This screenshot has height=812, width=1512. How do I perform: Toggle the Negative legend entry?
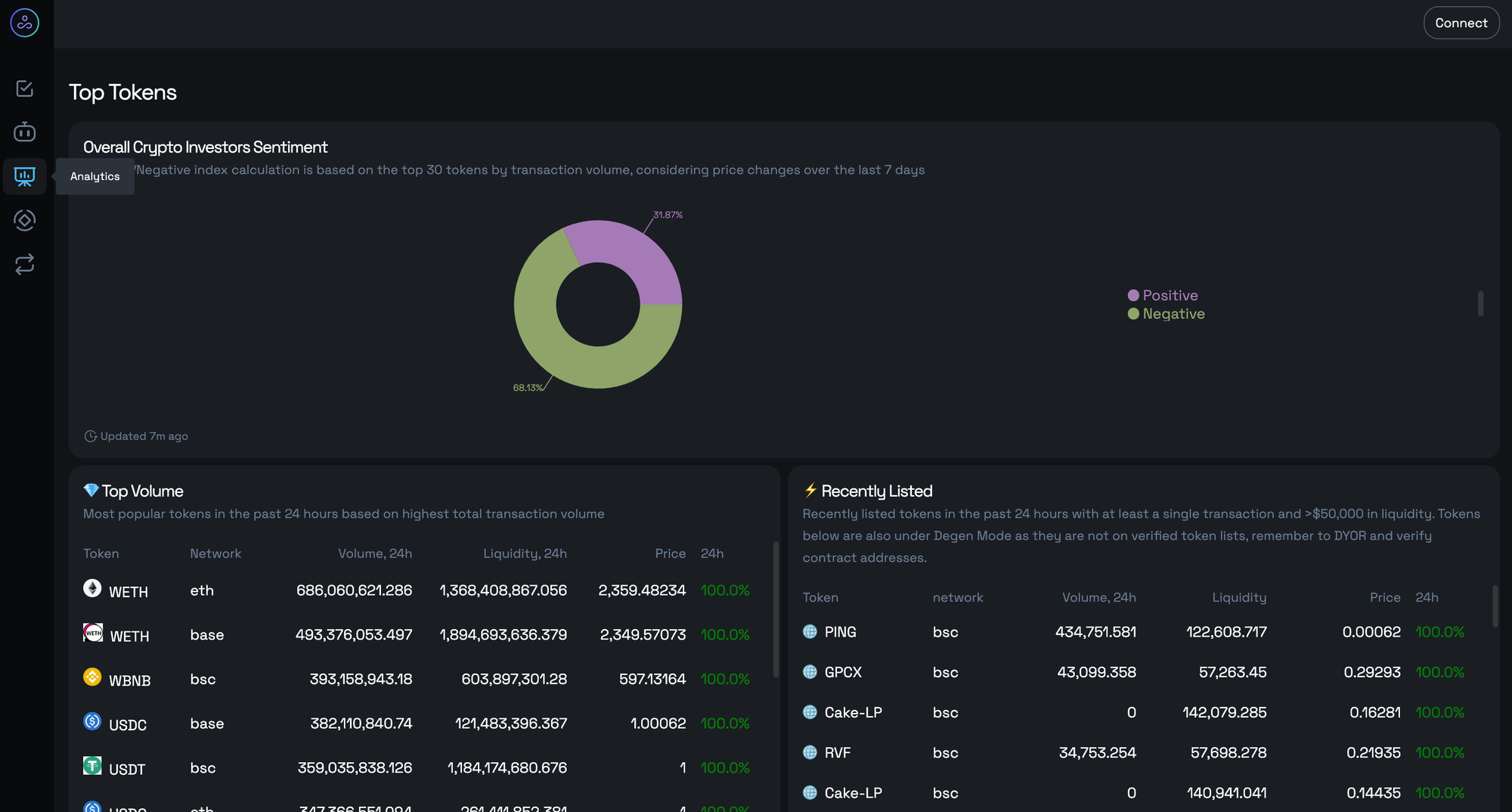point(1166,314)
